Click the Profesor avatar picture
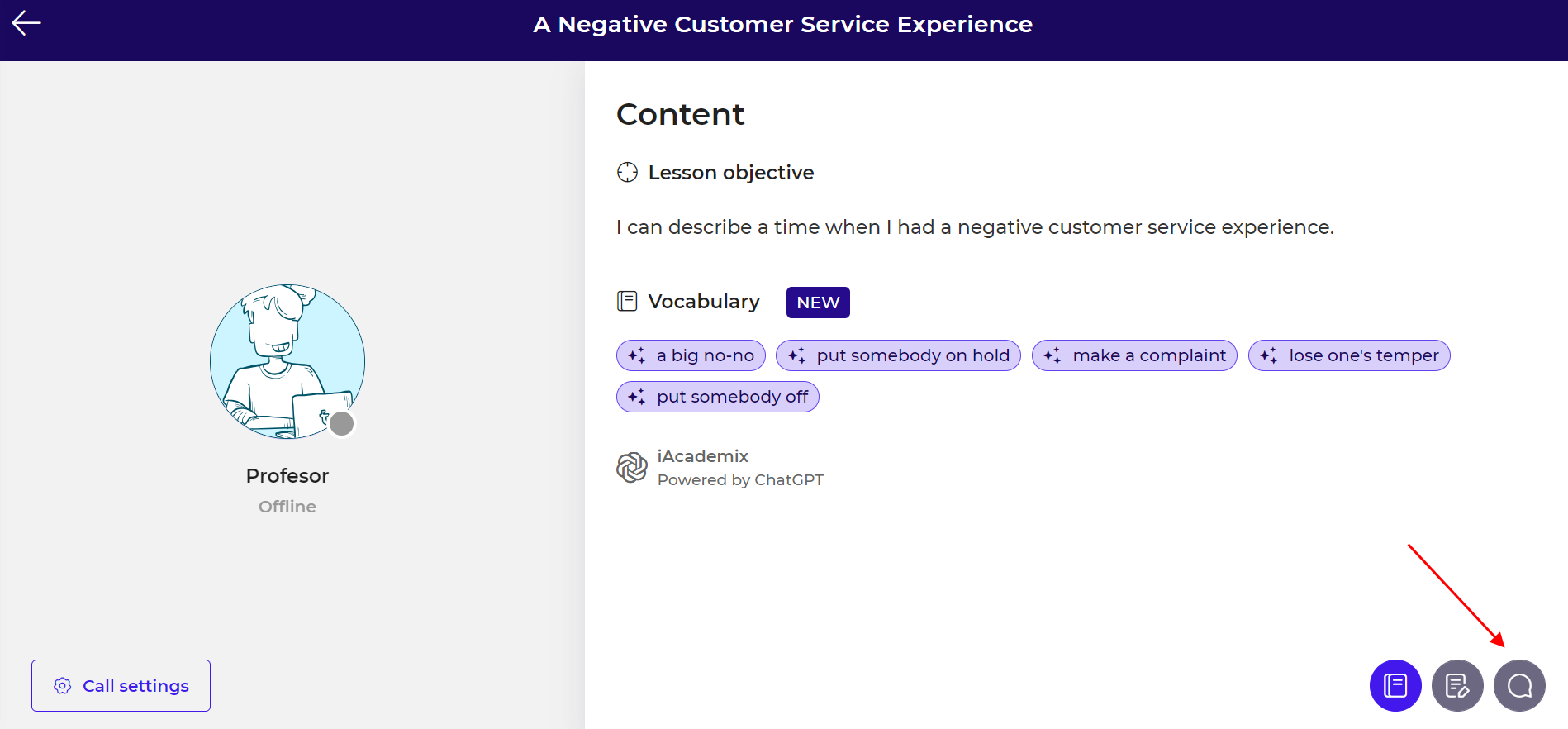The width and height of the screenshot is (1568, 729). coord(287,361)
